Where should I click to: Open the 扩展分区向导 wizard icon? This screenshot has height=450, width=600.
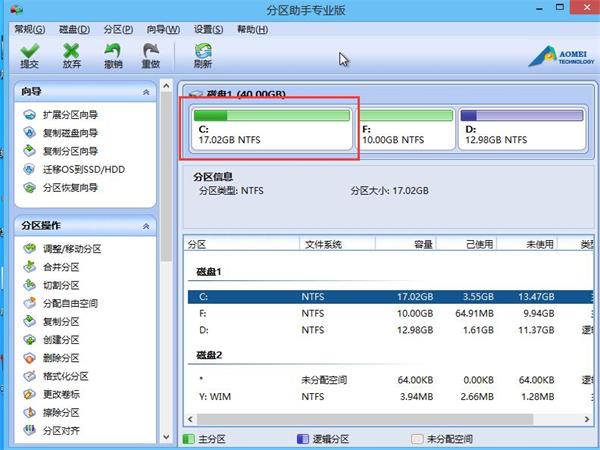click(29, 114)
